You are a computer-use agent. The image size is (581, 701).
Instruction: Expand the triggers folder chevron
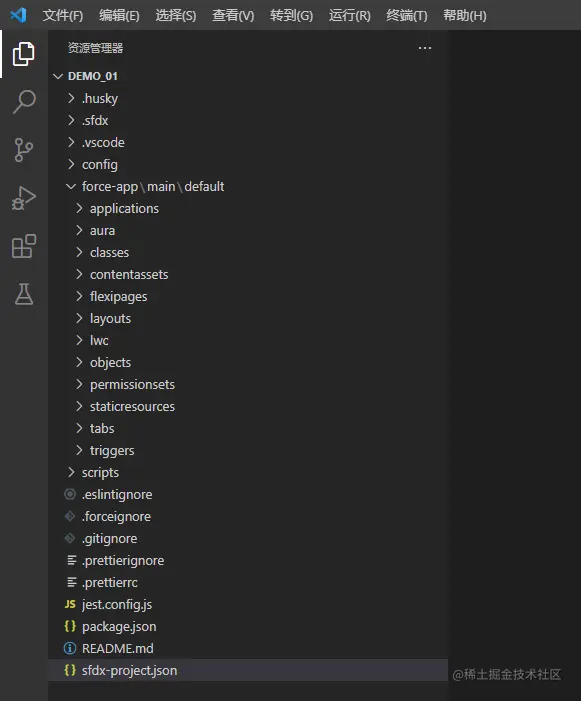tap(79, 450)
